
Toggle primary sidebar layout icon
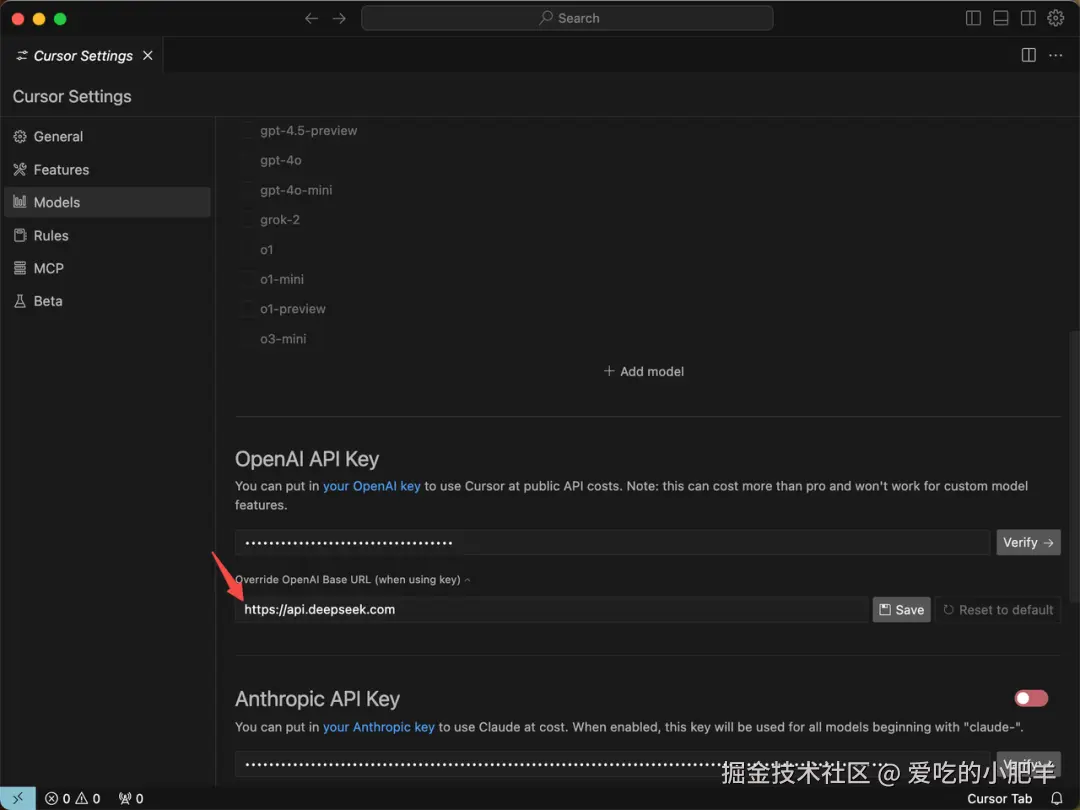[x=973, y=19]
